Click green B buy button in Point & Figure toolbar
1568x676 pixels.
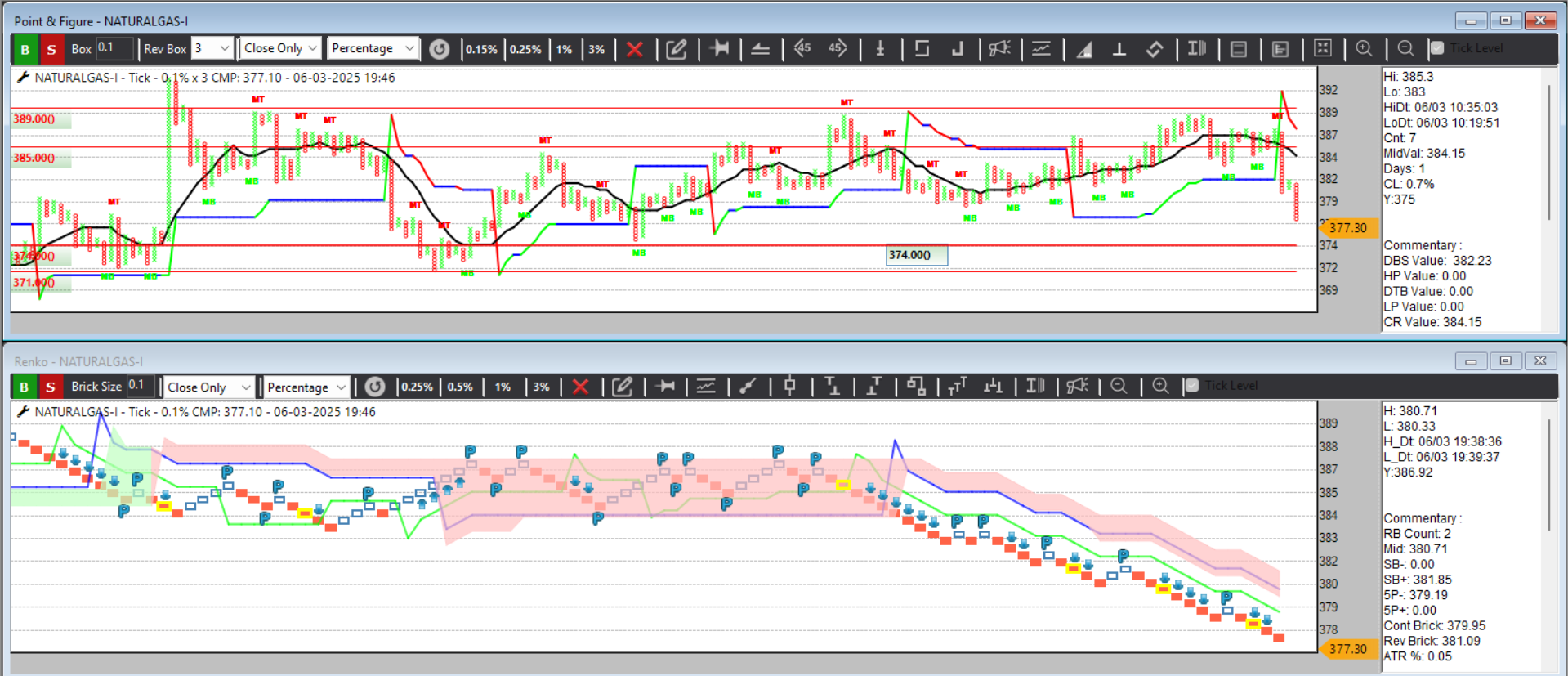coord(25,49)
